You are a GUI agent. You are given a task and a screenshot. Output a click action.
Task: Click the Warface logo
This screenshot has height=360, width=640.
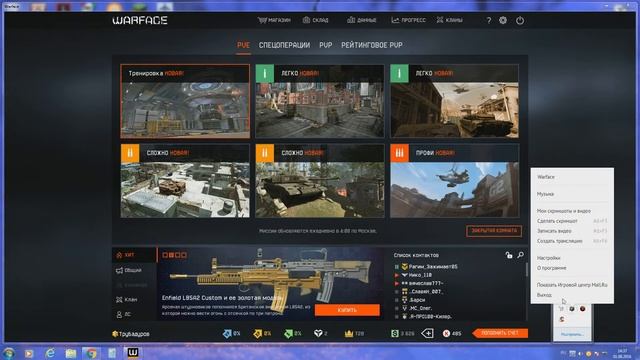140,20
